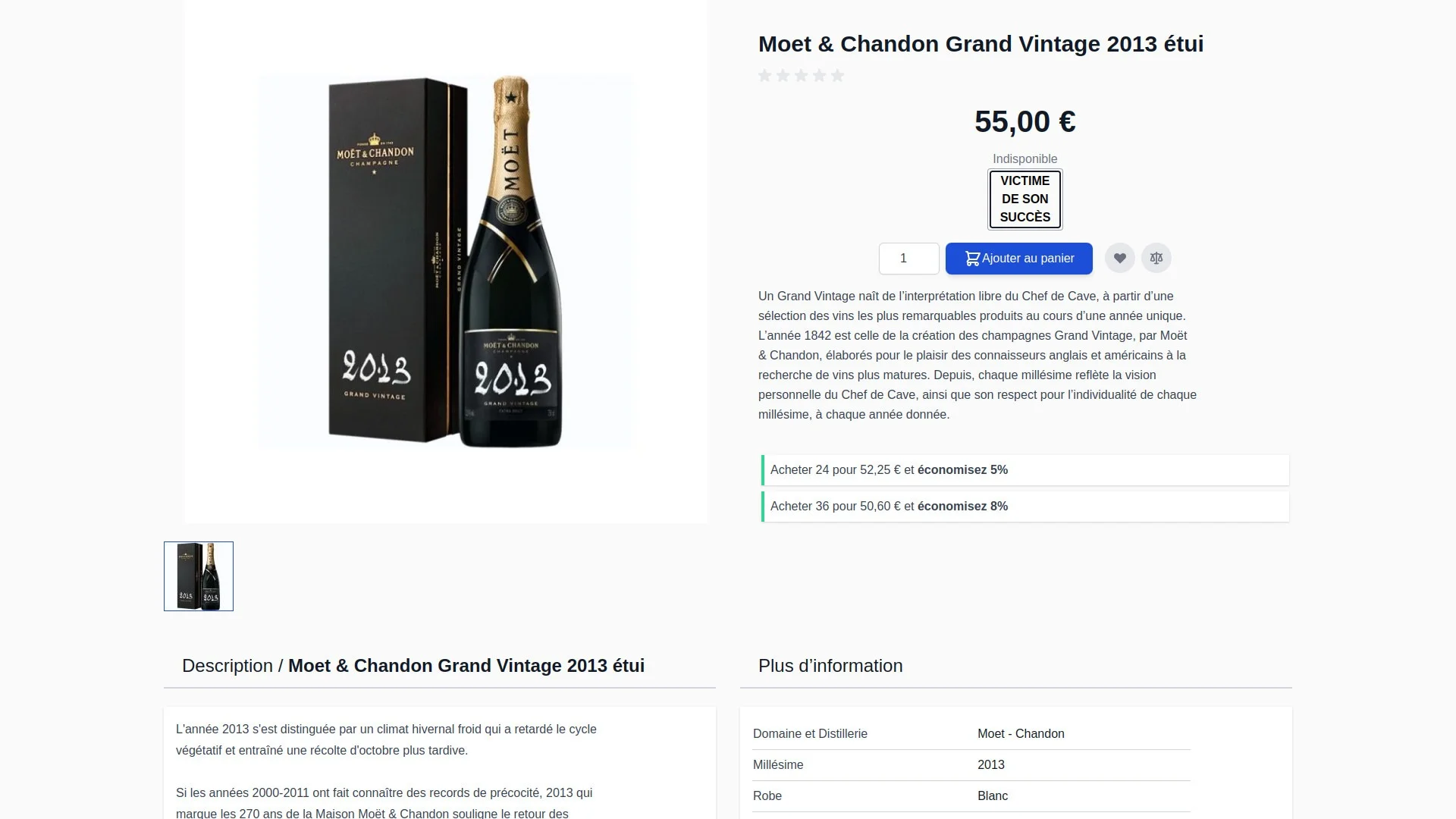Select the first rating star
The height and width of the screenshot is (819, 1456).
point(765,75)
